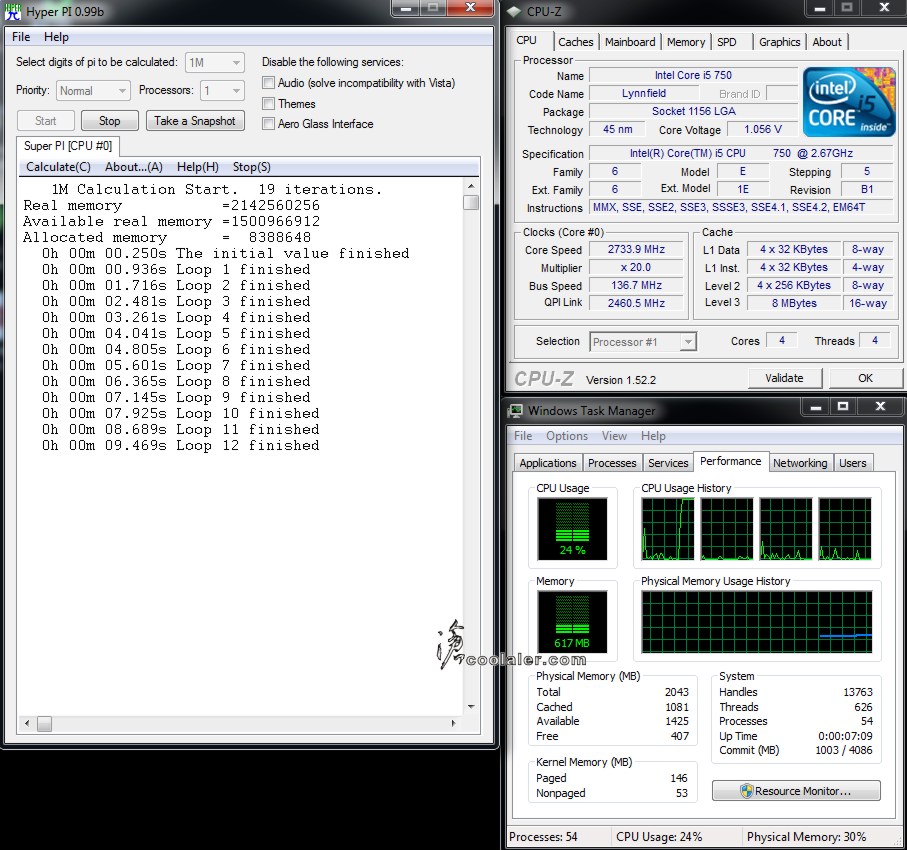
Task: Close the CPU-Z window
Action: coord(884,8)
